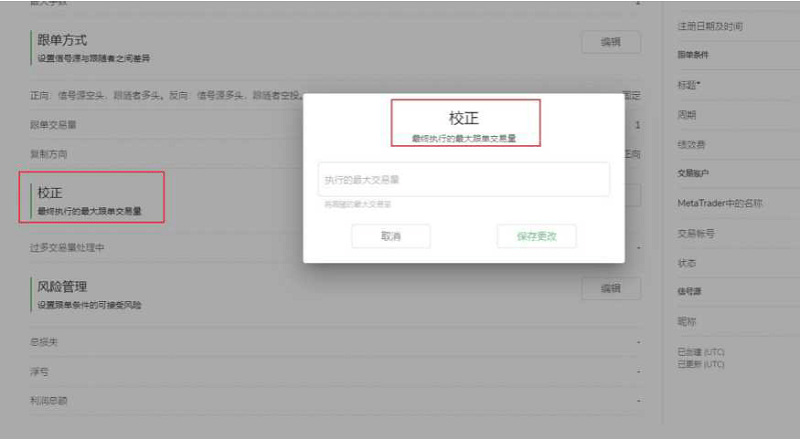Click the 跟单条件 heading in the right panel

point(693,55)
